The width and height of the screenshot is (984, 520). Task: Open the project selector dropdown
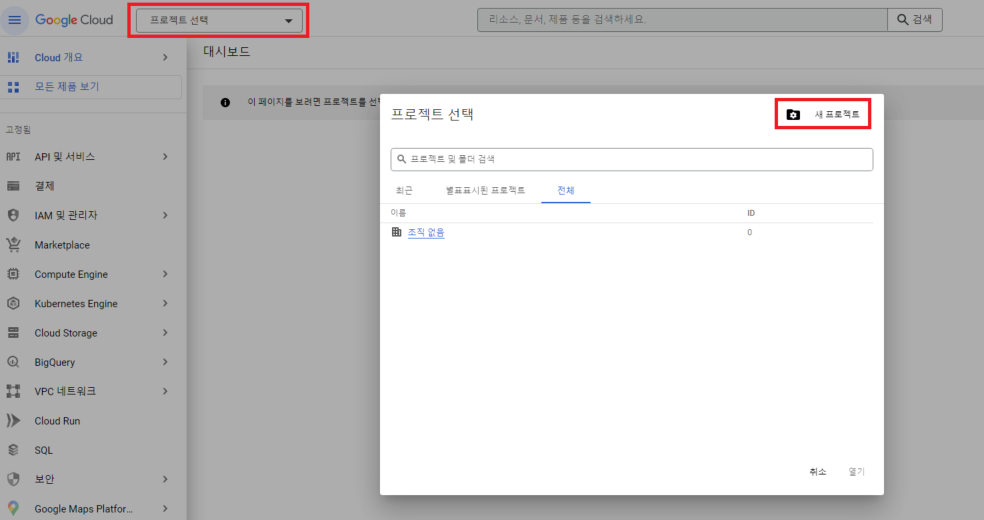(x=219, y=20)
